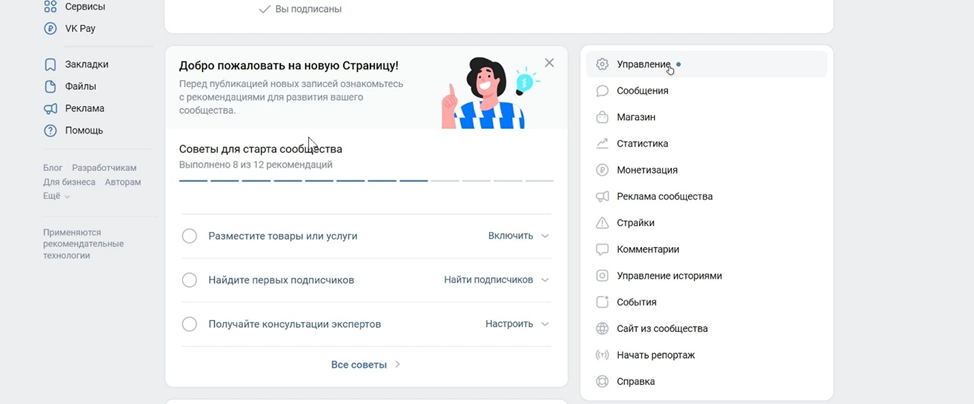Click the recommendations progress bar
The image size is (974, 404).
pos(366,181)
